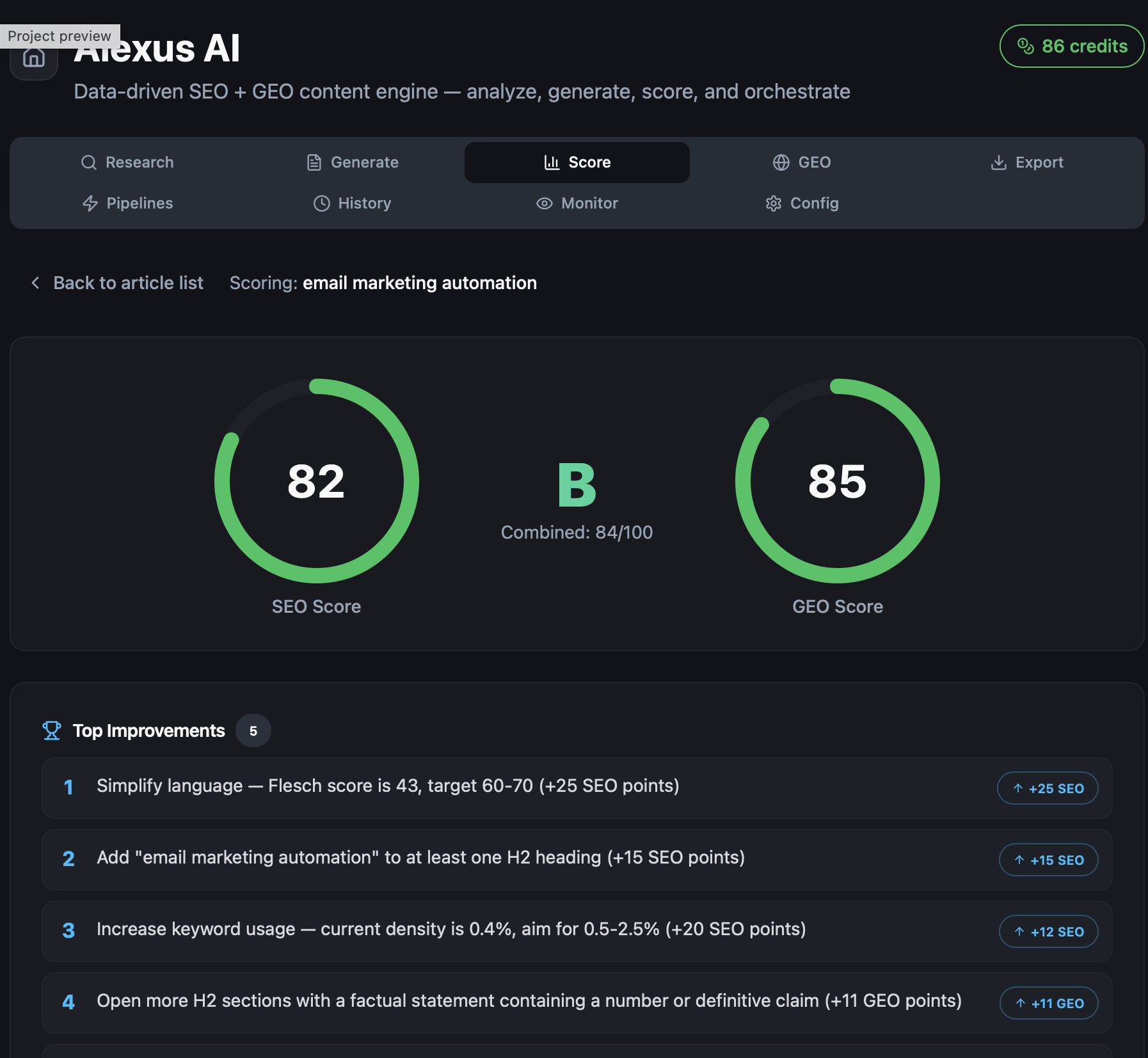Click the GEO Score label
1148x1058 pixels.
pyautogui.click(x=838, y=606)
